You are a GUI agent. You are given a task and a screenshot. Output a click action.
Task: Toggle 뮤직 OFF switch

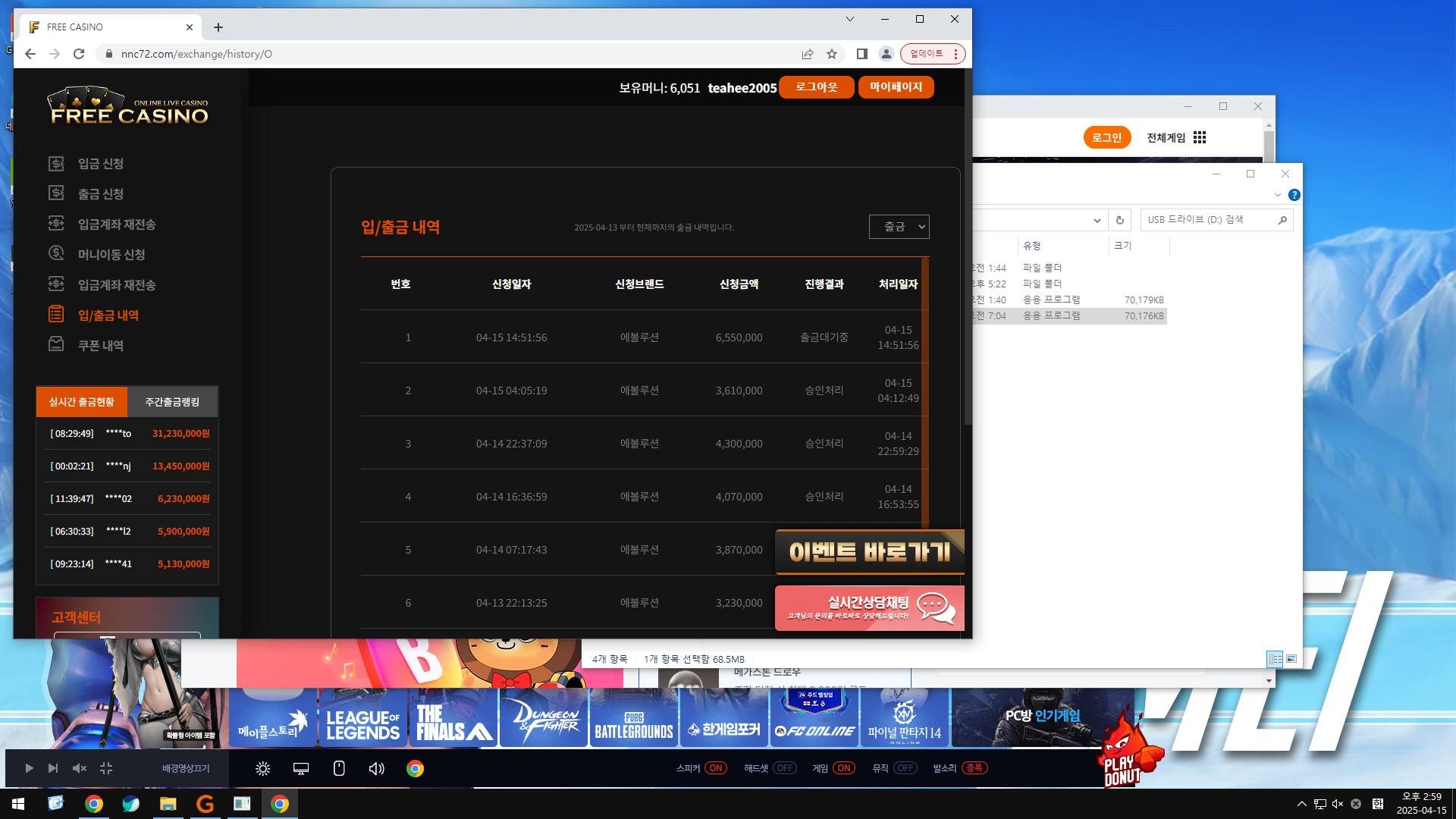(905, 768)
